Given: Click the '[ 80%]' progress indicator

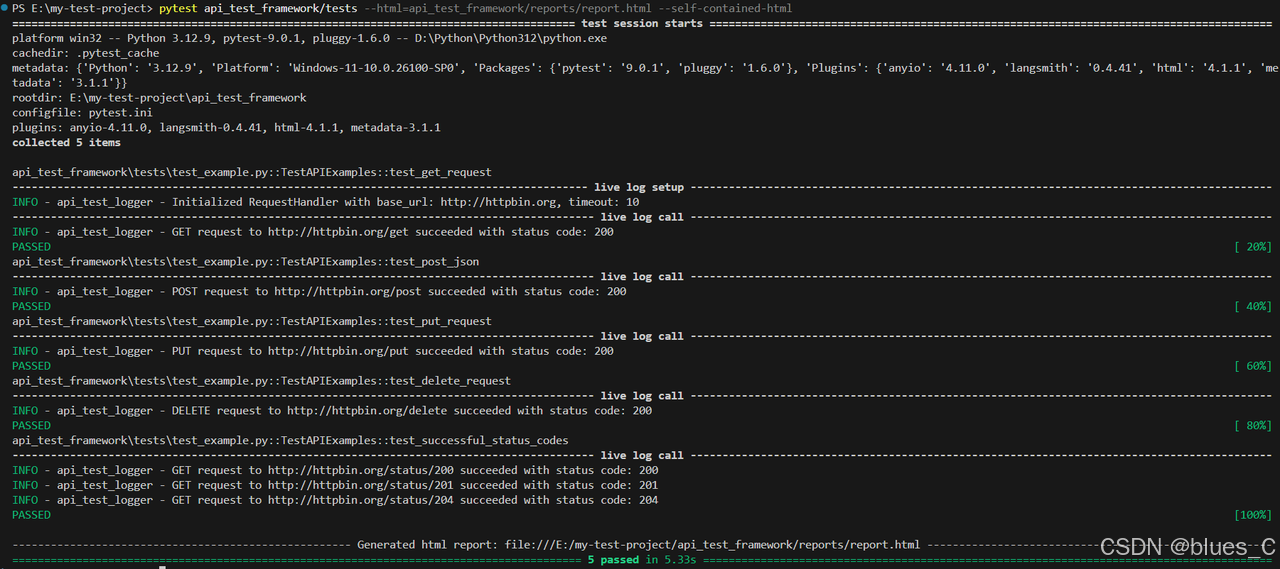Looking at the screenshot, I should (x=1253, y=425).
